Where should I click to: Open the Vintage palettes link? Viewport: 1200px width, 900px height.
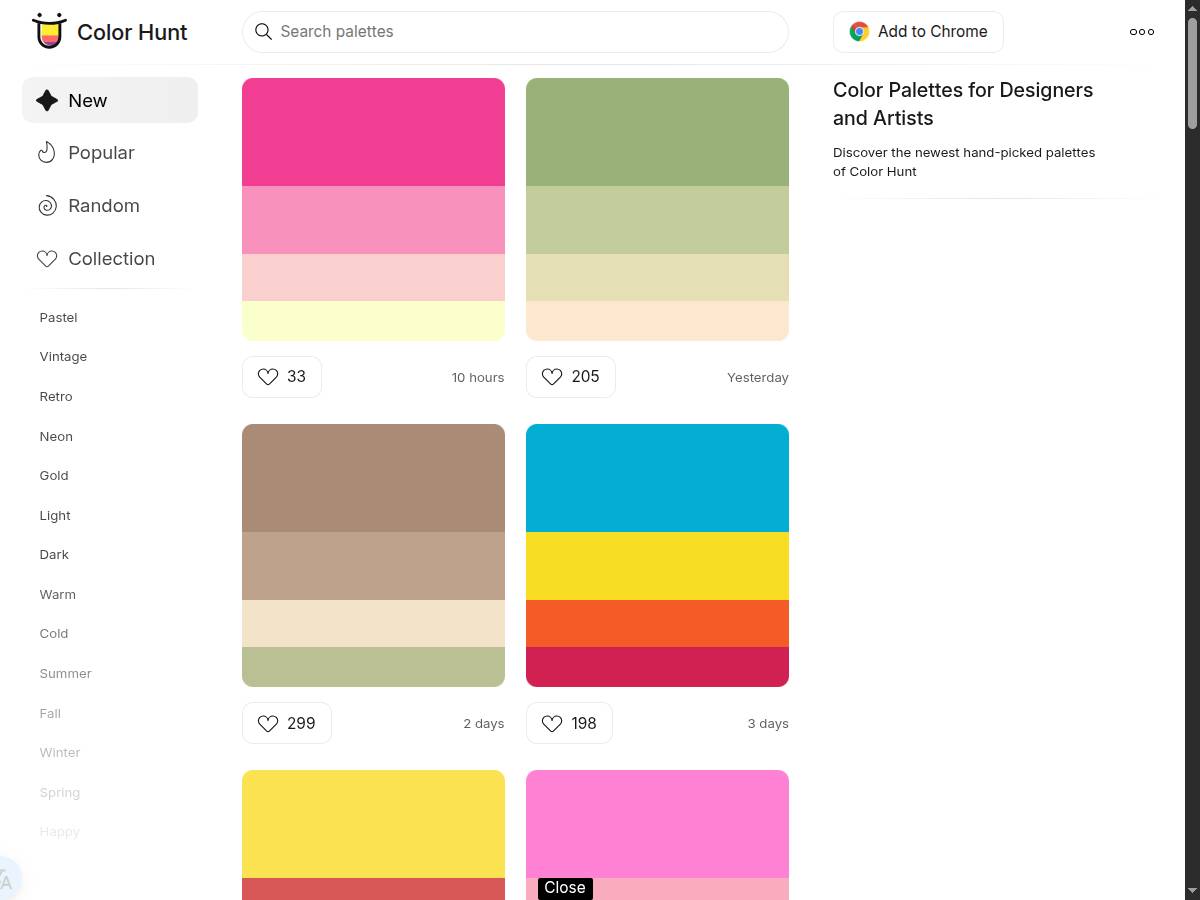pyautogui.click(x=63, y=356)
